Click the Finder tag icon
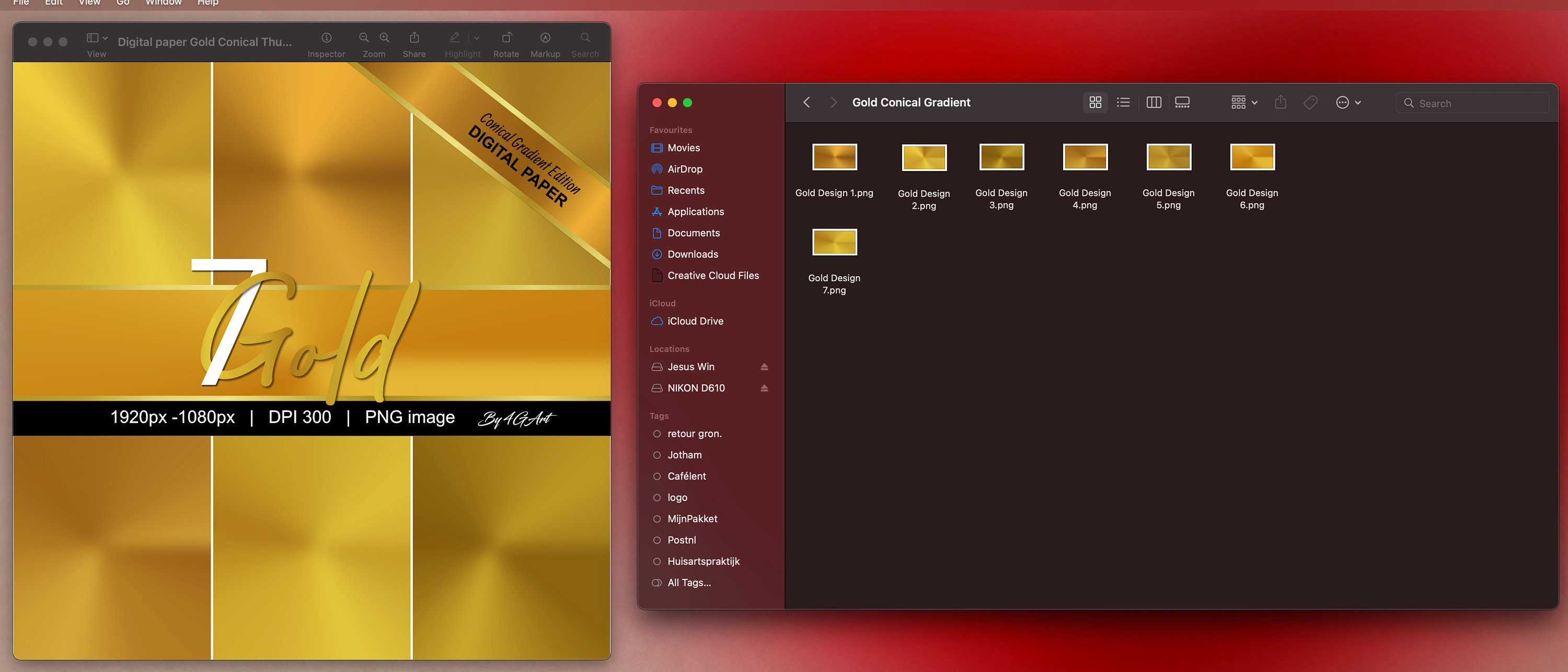Viewport: 1568px width, 672px height. [x=1310, y=102]
